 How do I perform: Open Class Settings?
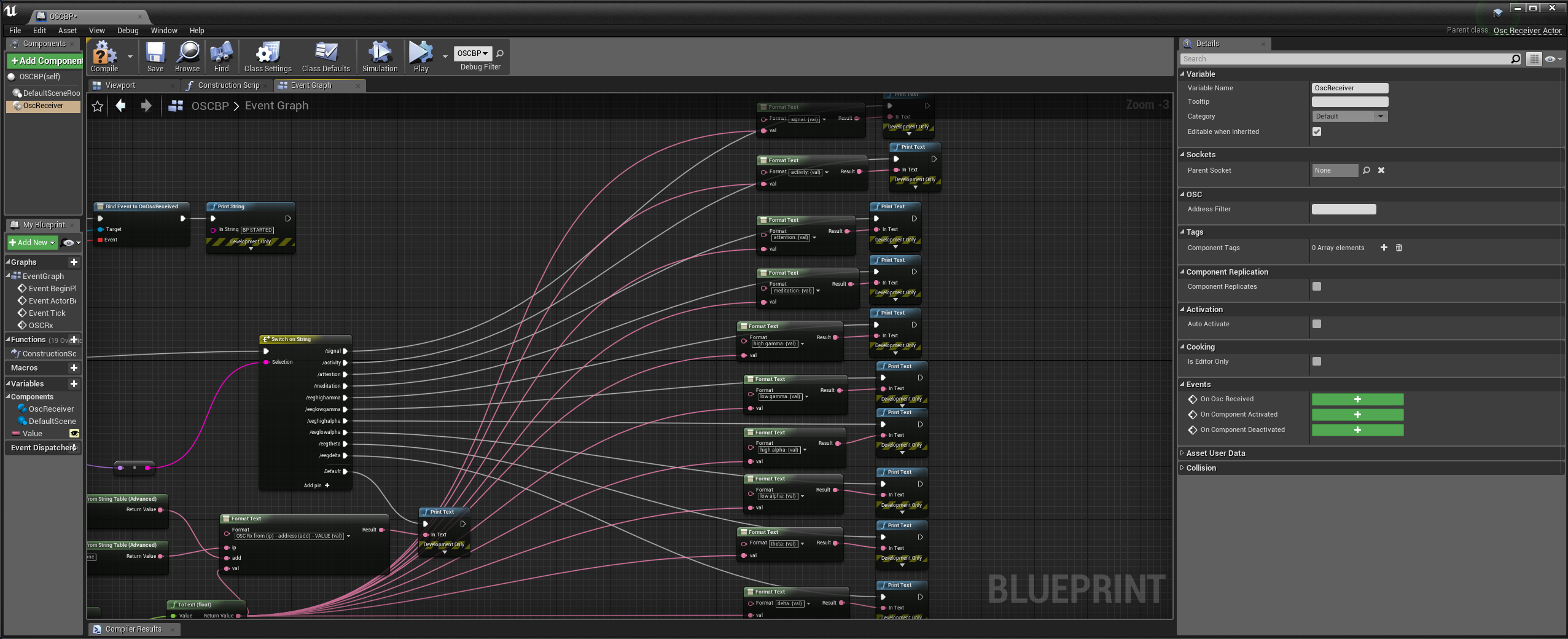click(268, 57)
